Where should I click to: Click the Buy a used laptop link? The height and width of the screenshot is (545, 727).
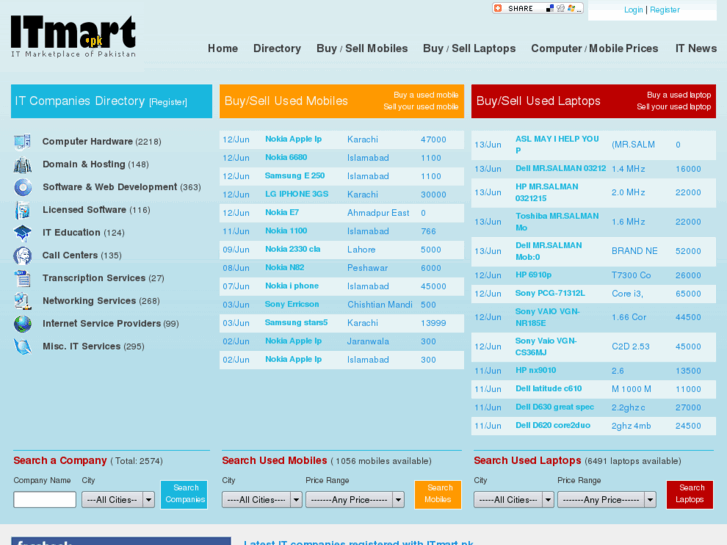point(678,95)
